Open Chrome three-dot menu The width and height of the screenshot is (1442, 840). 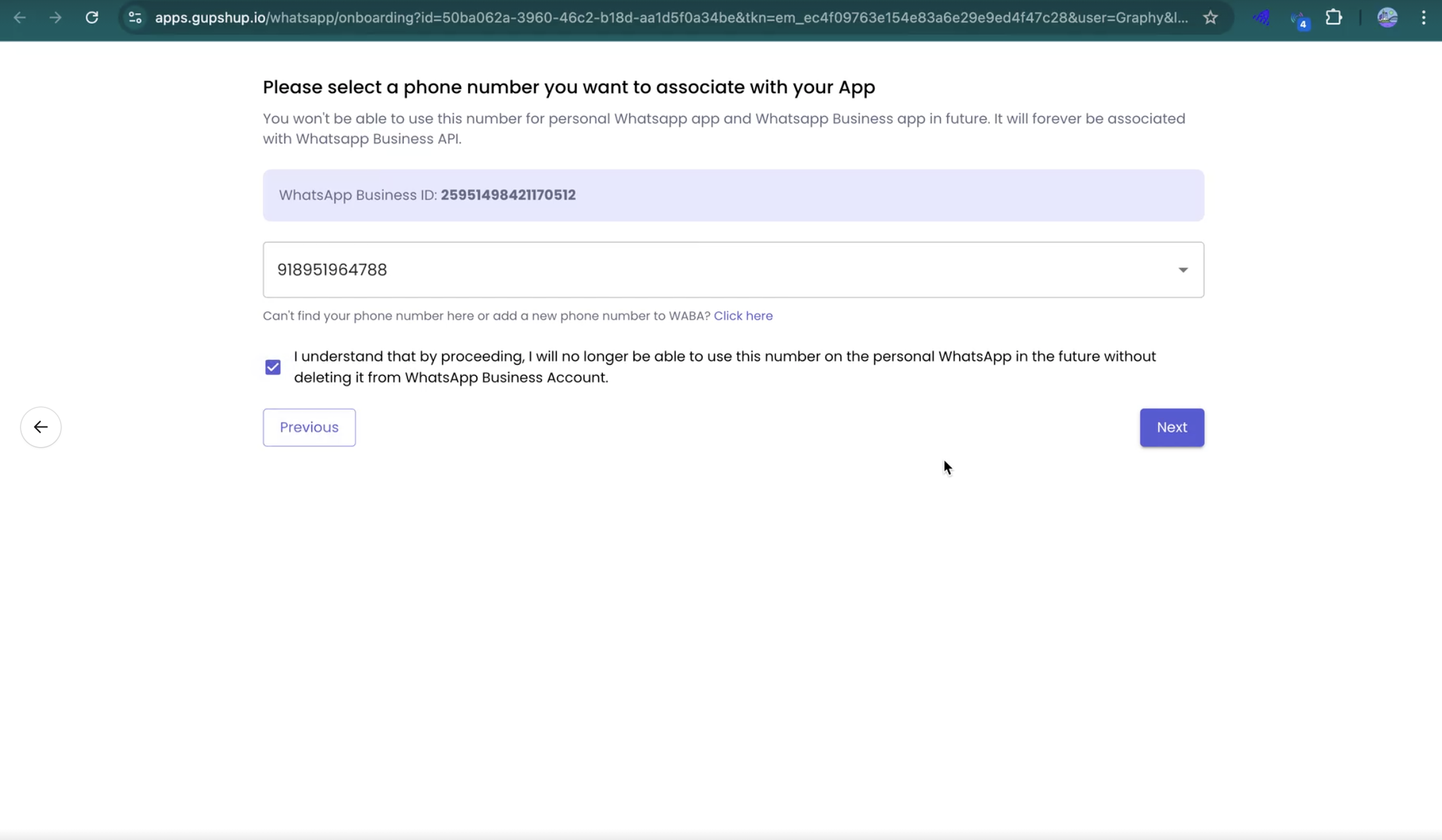coord(1424,18)
